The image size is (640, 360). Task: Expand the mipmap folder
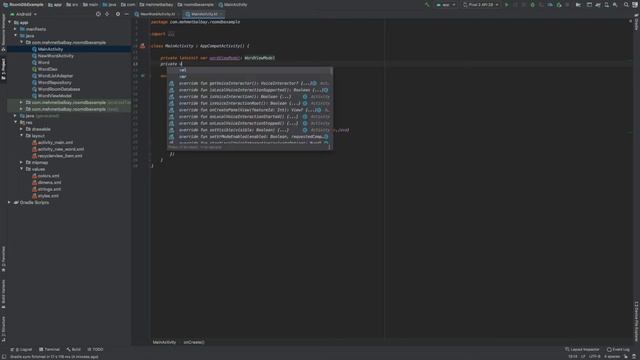pos(22,162)
